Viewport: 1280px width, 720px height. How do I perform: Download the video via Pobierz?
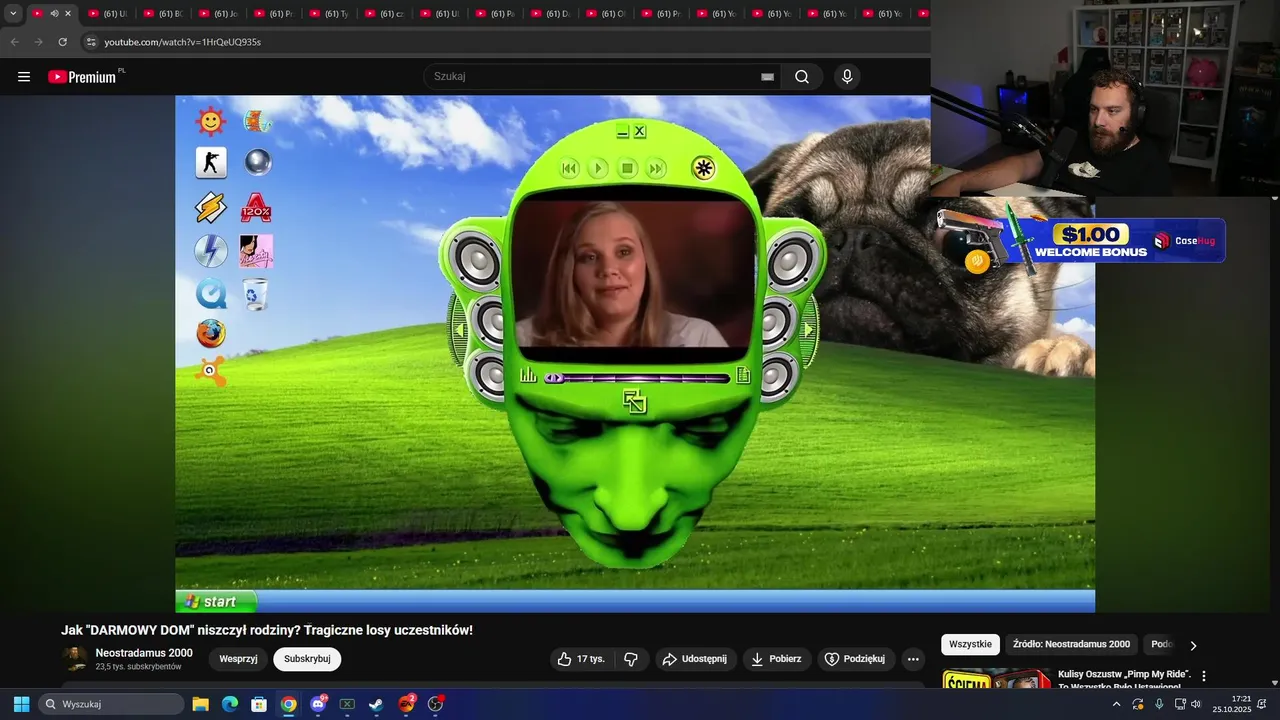[777, 659]
